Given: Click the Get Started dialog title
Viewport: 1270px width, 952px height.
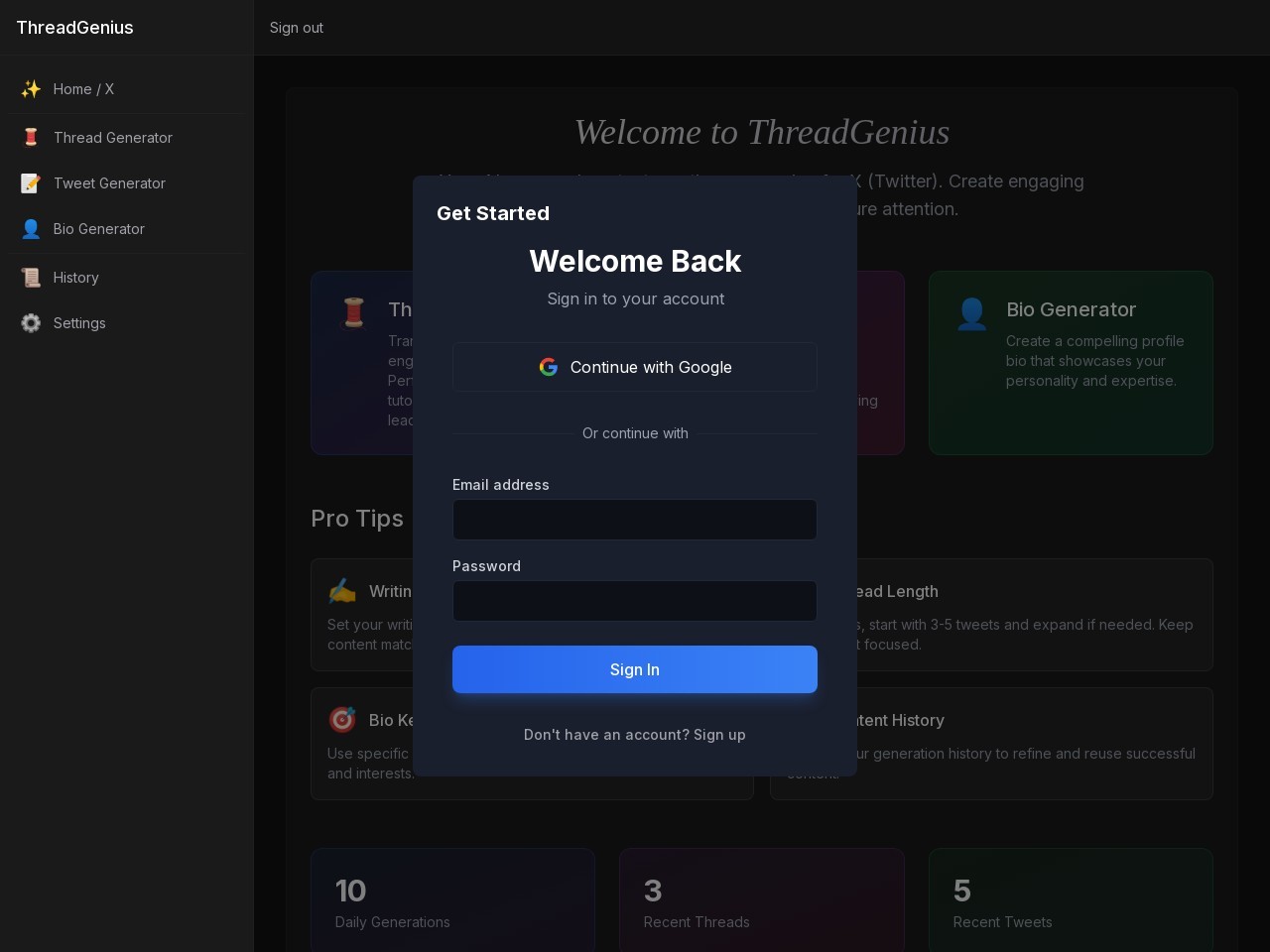Looking at the screenshot, I should (x=493, y=213).
